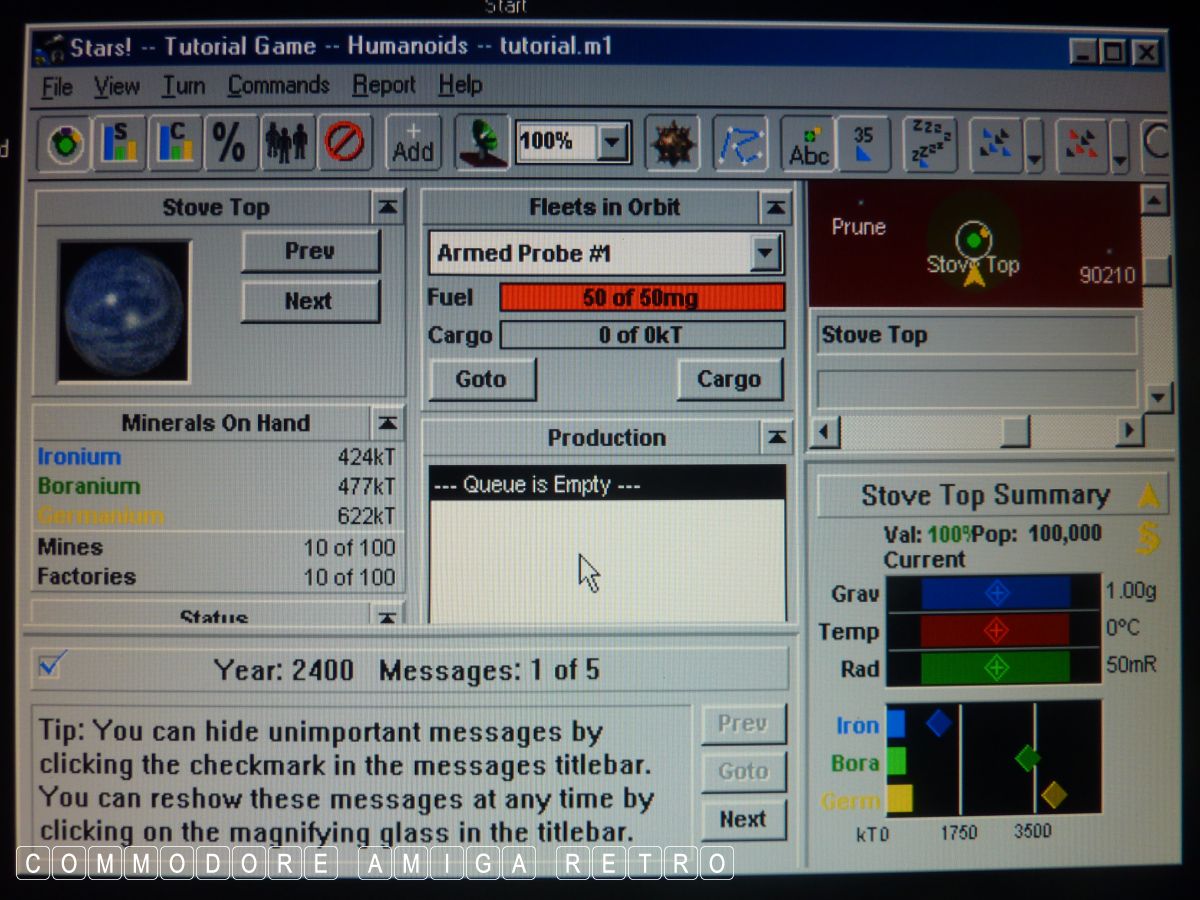Click the percent planet value view icon
Image resolution: width=1200 pixels, height=900 pixels.
pos(230,144)
